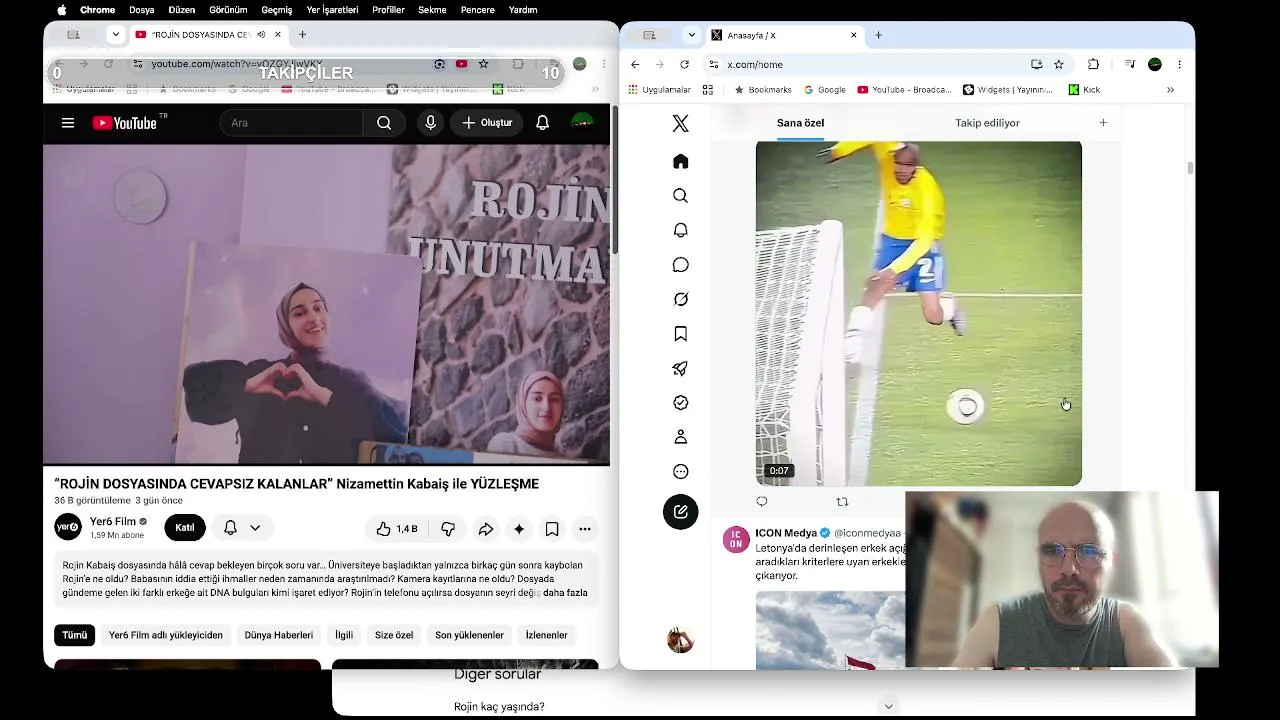Click the YouTube search magnifier button
Screen dimensions: 1280x720
pyautogui.click(x=384, y=123)
